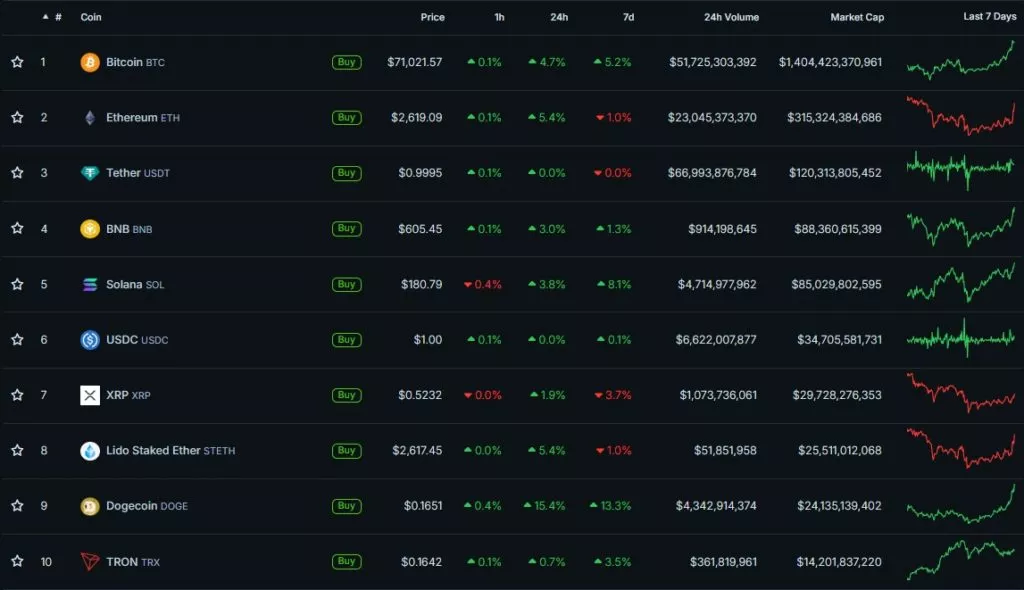Viewport: 1024px width, 590px height.
Task: Click Bitcoin price $71,021.57
Action: pos(415,62)
